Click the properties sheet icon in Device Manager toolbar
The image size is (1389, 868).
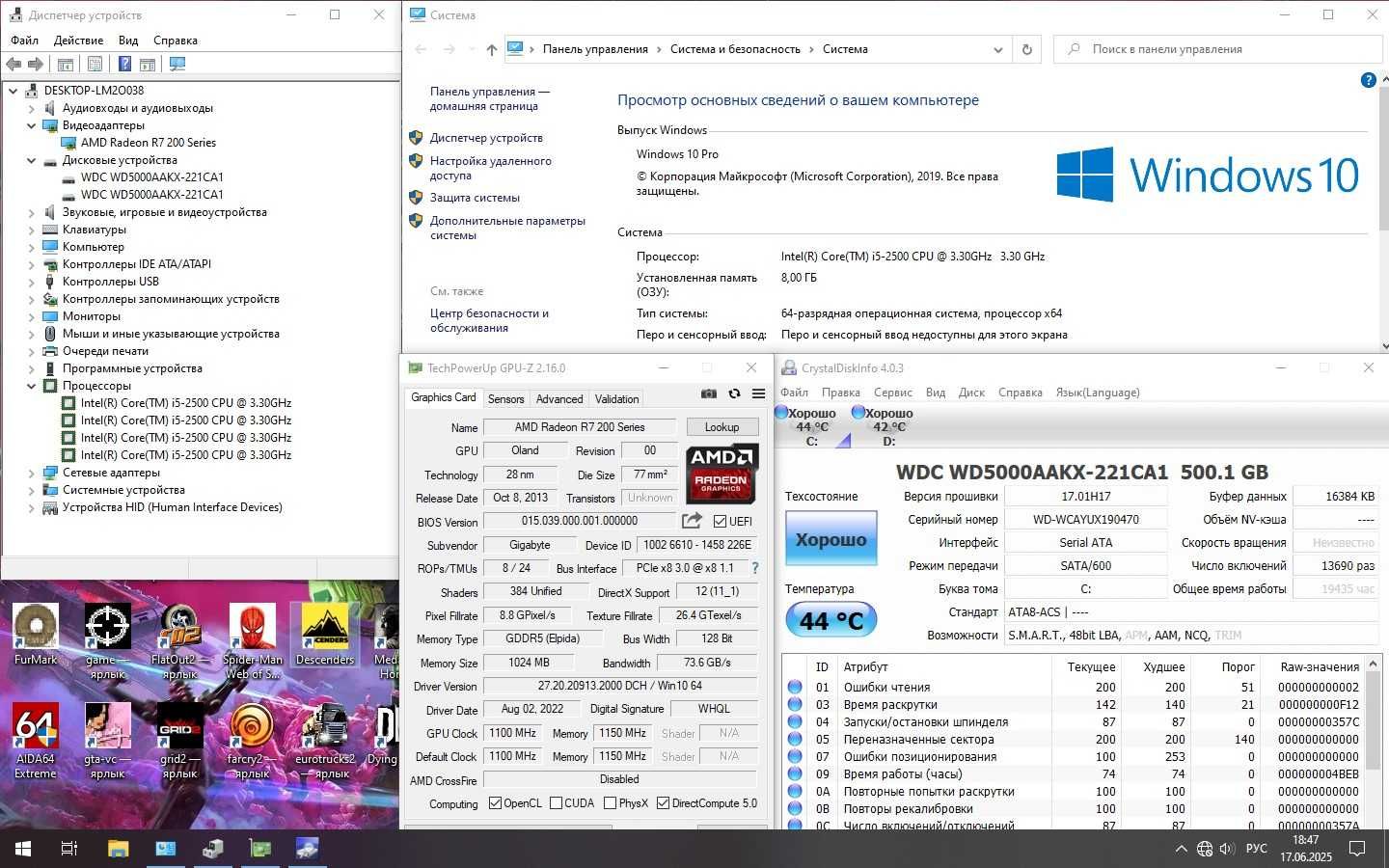pos(95,64)
